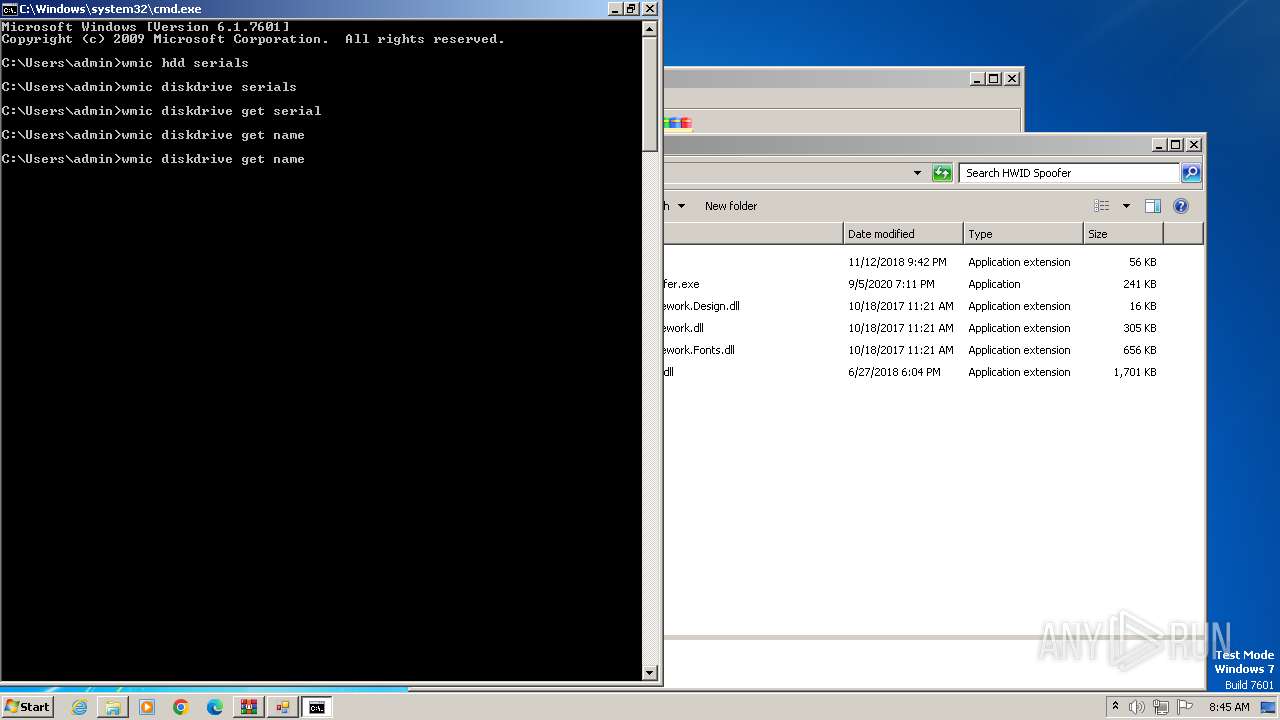This screenshot has width=1280, height=720.
Task: Open the dropdown left of New folder
Action: click(682, 206)
